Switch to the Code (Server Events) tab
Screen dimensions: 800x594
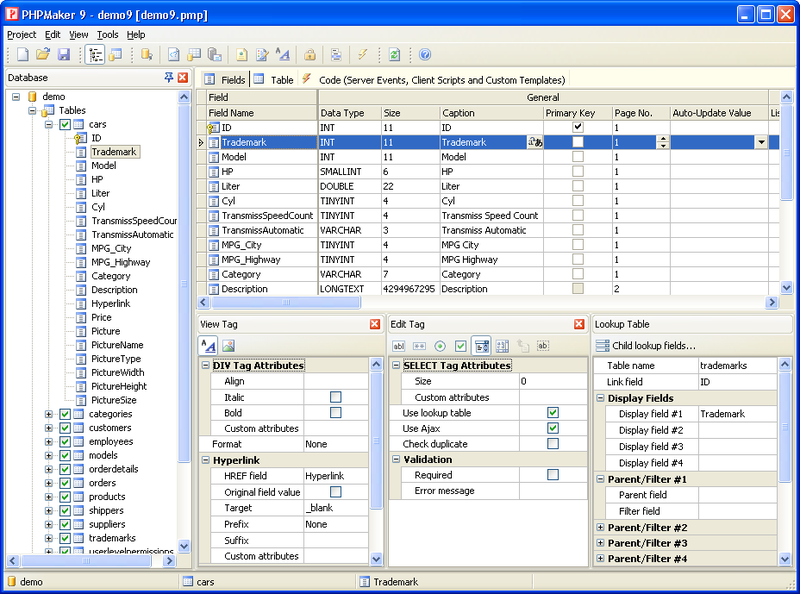[x=435, y=80]
